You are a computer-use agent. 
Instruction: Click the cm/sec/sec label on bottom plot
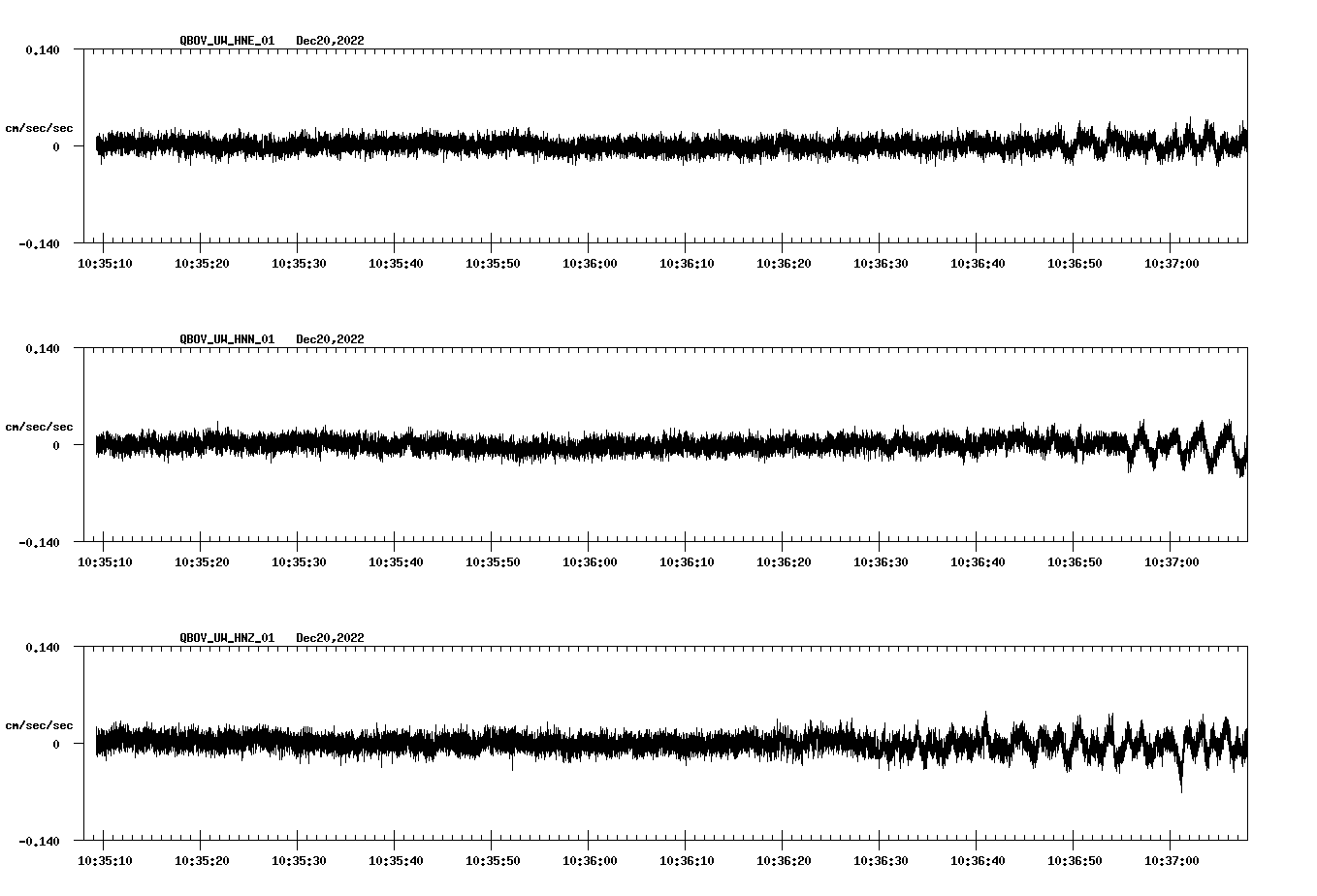[39, 725]
